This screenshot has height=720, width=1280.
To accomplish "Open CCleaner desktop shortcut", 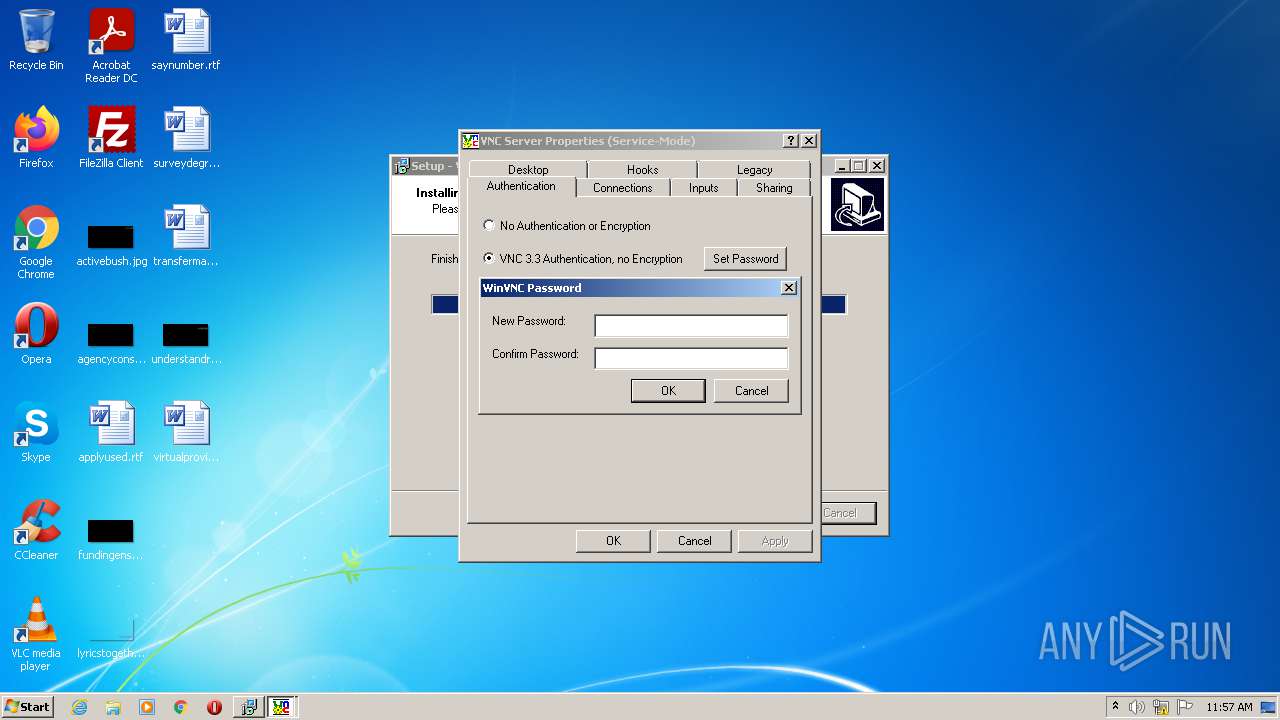I will pos(36,530).
